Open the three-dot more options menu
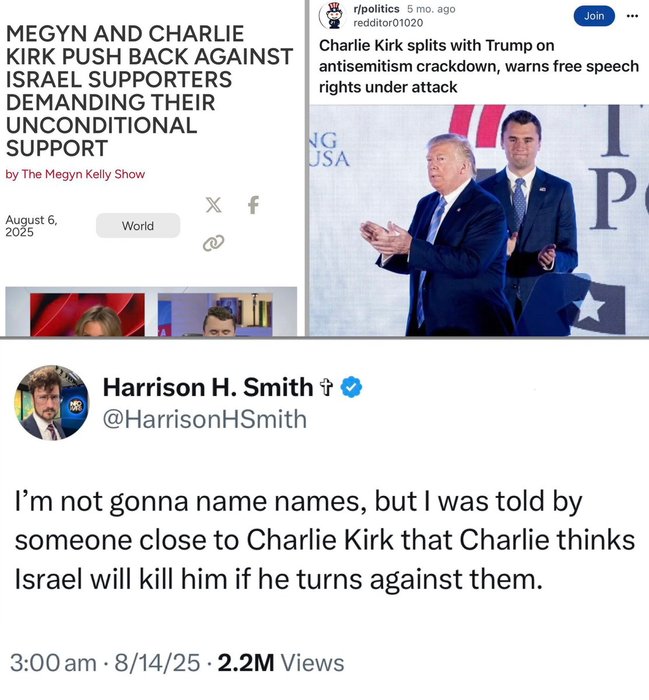This screenshot has height=700, width=649. pos(632,16)
